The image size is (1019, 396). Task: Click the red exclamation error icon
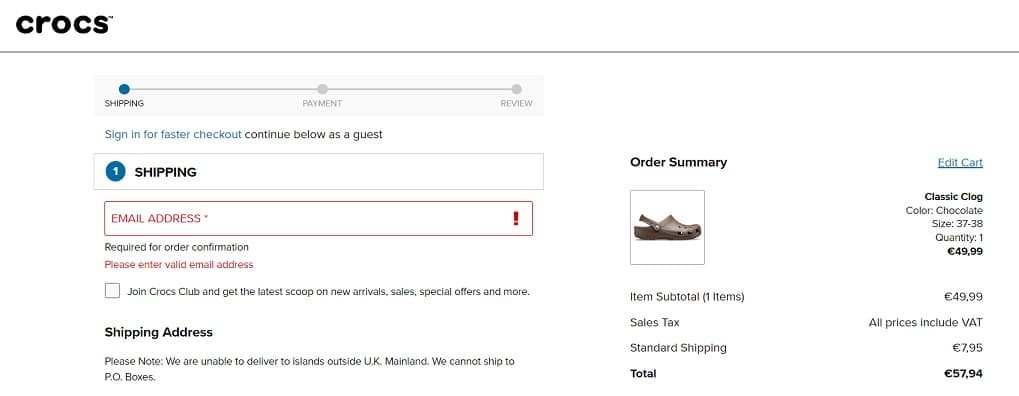(516, 218)
